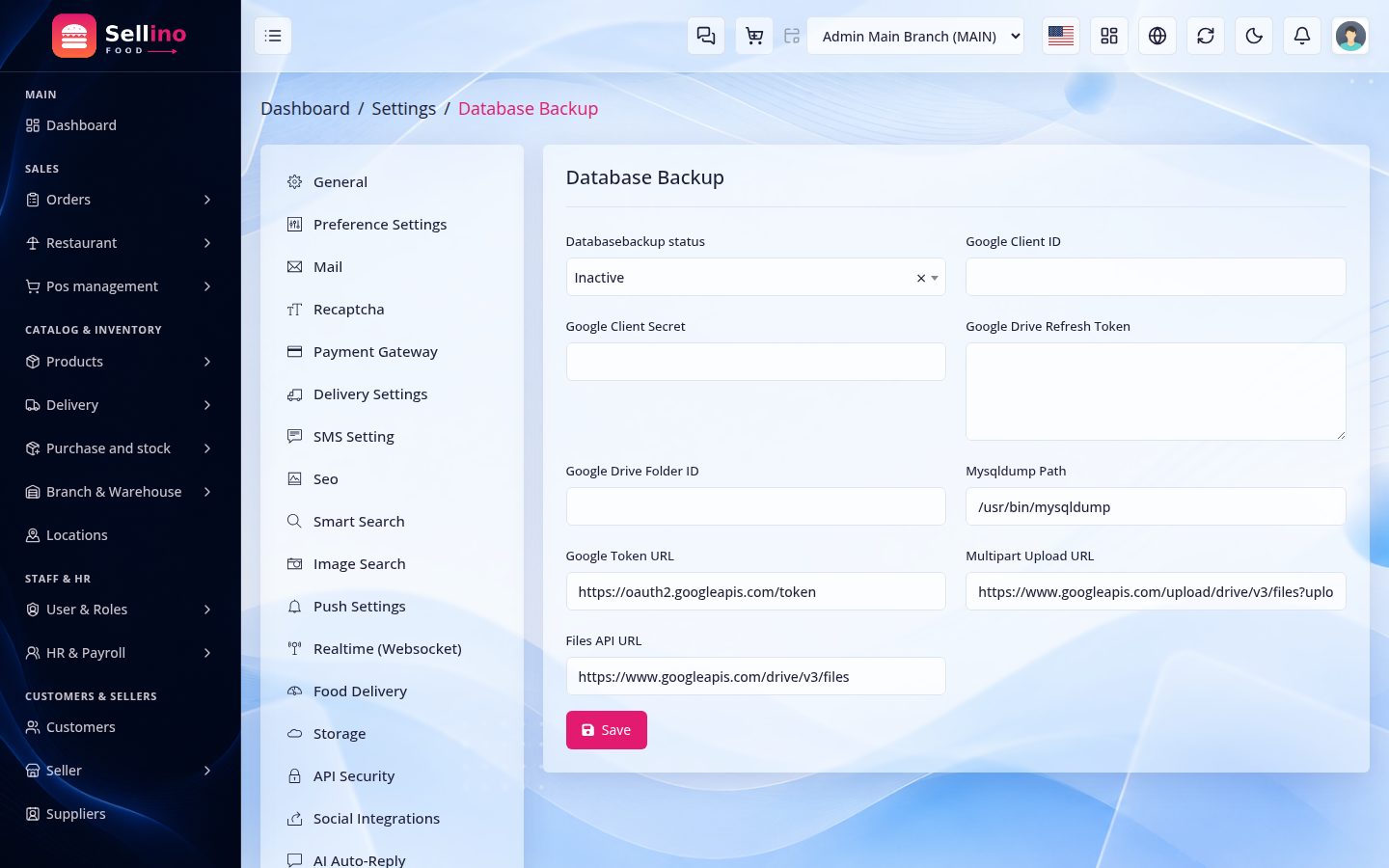
Task: Open the notifications bell
Action: click(x=1302, y=36)
